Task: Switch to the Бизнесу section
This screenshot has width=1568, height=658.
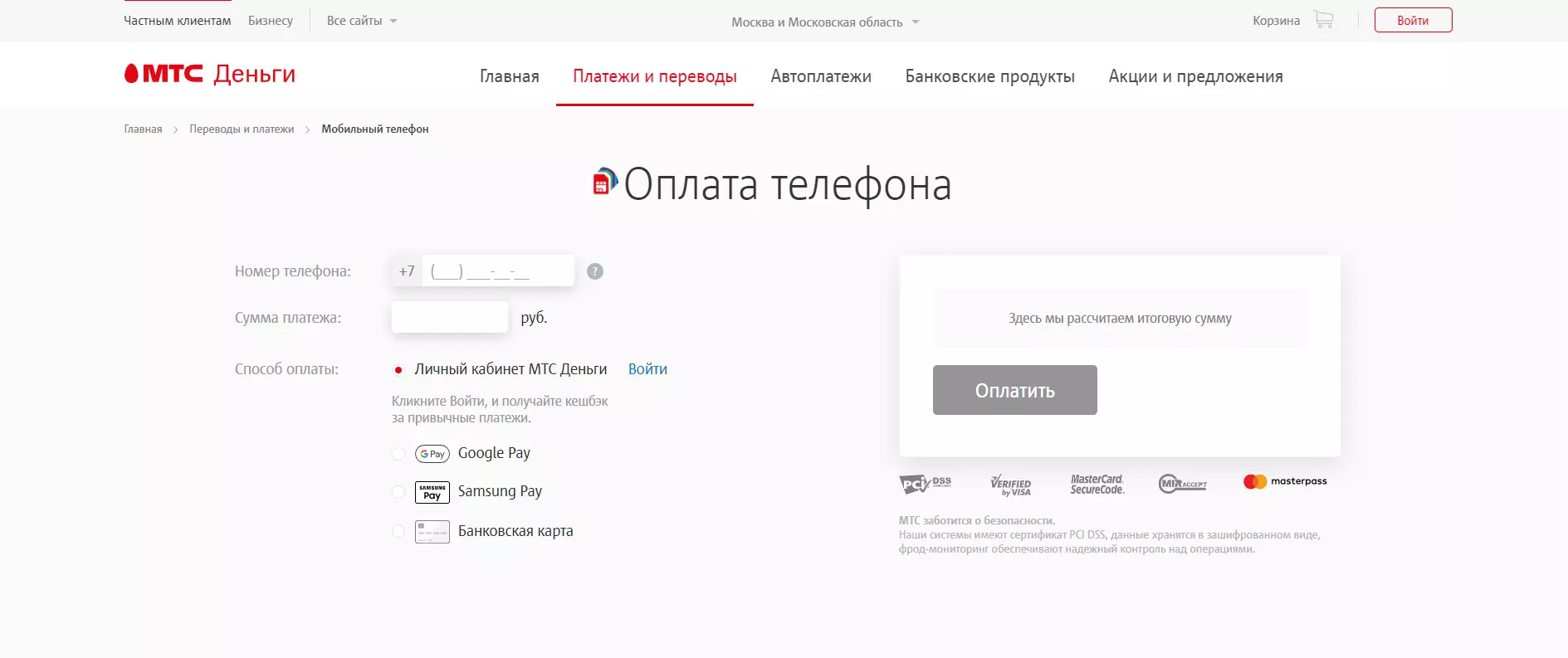Action: click(x=271, y=21)
